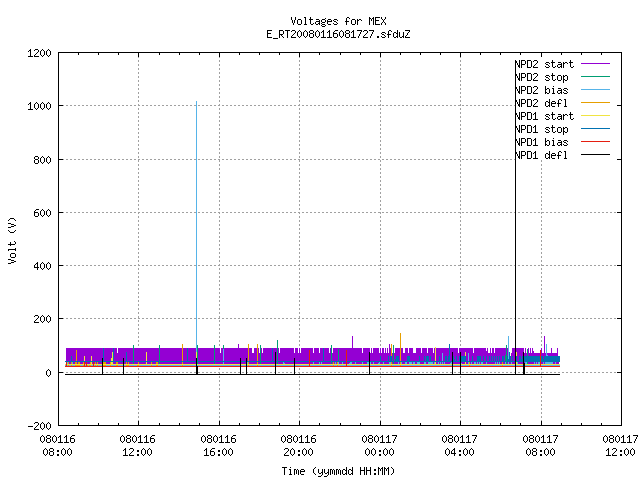
Task: Click the '080116 08:00' x-axis tick label
Action: tap(58, 446)
